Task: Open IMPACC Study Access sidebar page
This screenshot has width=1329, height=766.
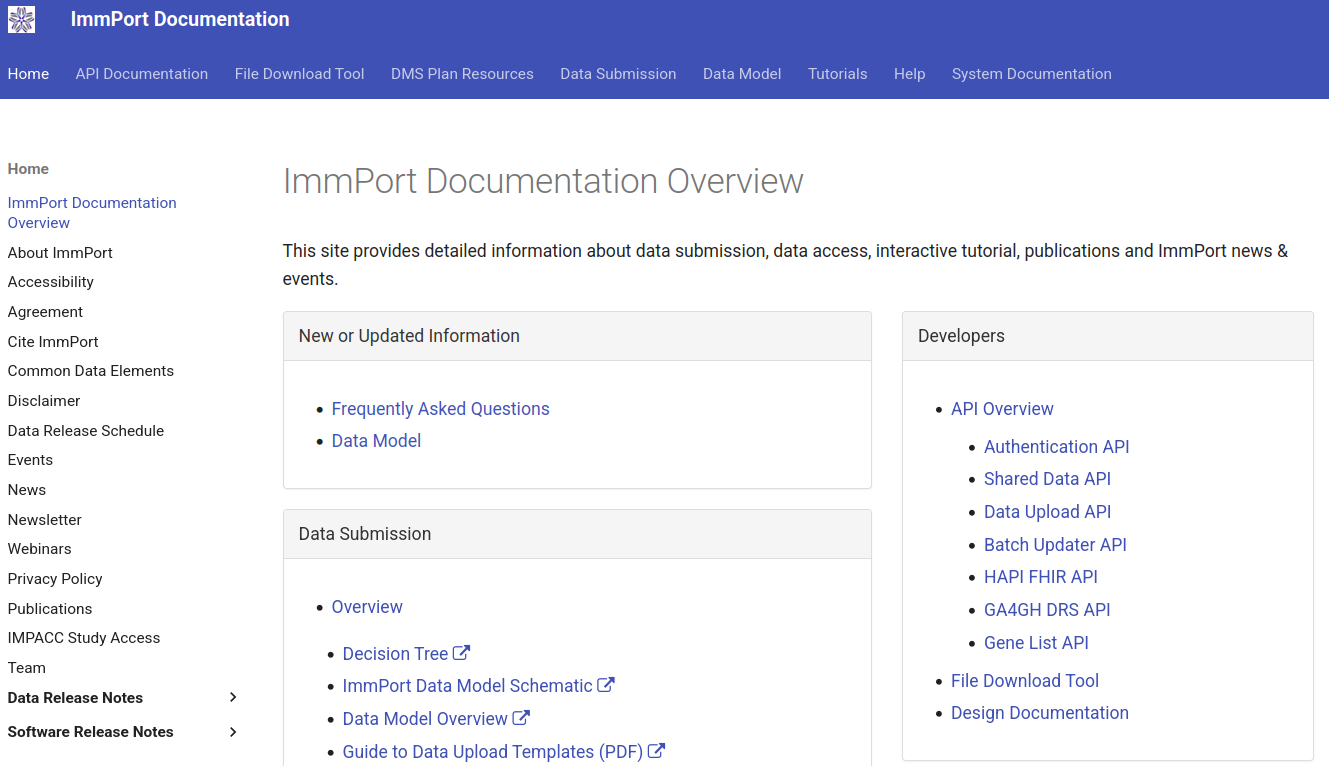Action: pos(84,638)
